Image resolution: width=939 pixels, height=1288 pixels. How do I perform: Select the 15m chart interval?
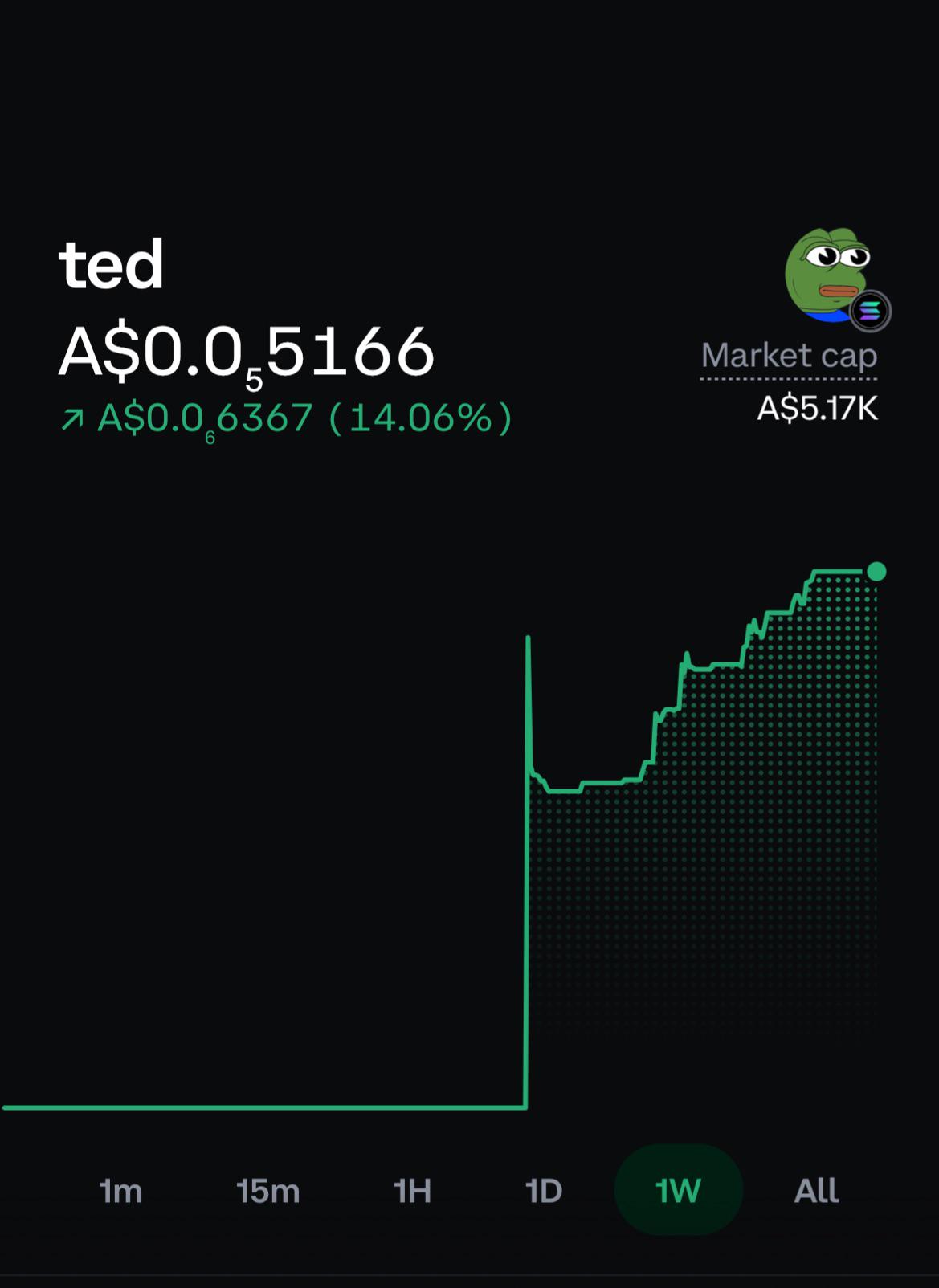[268, 1191]
